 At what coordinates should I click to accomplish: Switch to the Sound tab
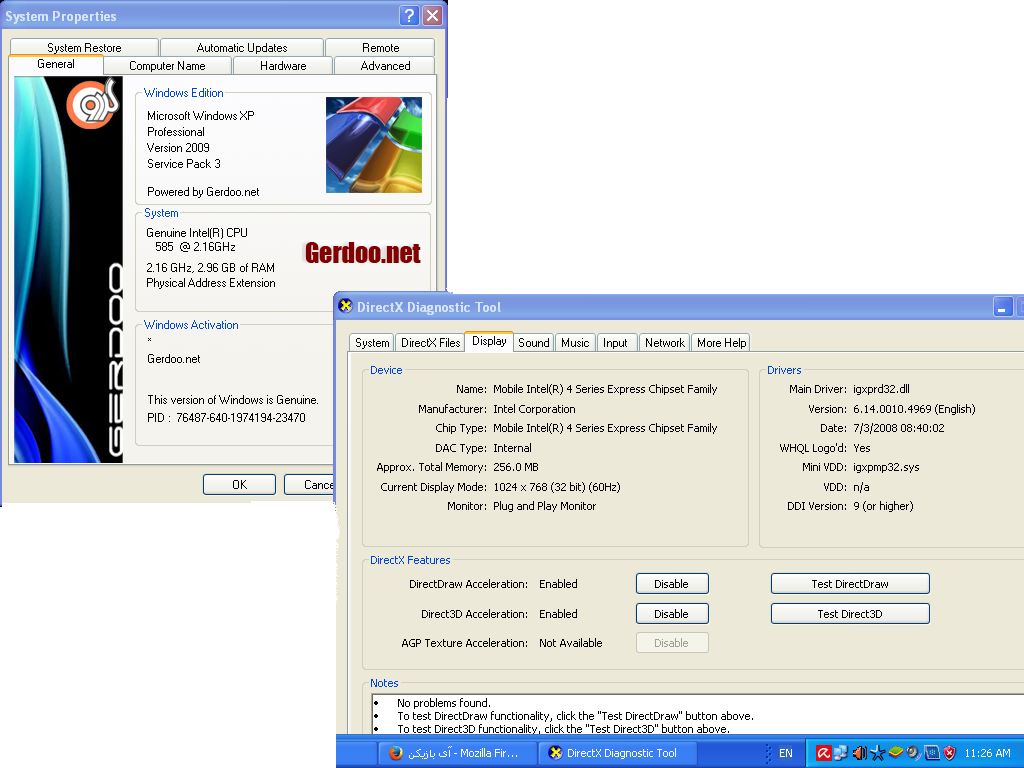pyautogui.click(x=534, y=343)
